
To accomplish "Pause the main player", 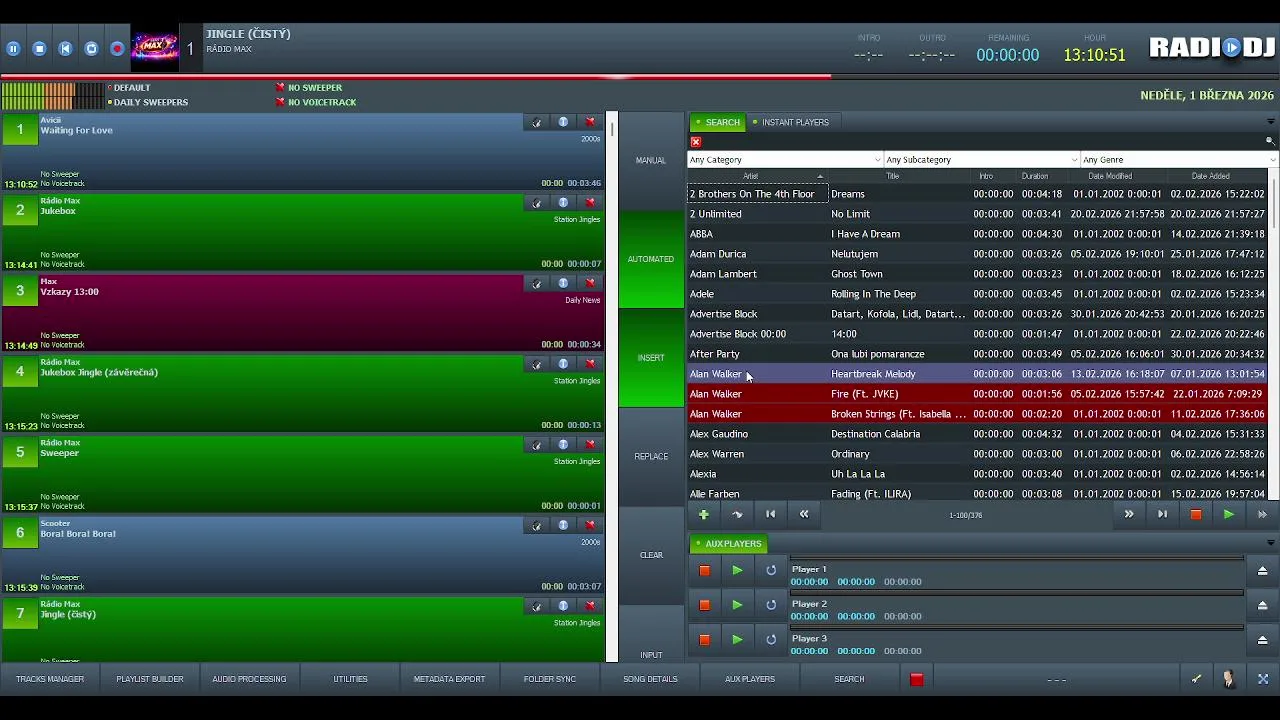I will click(x=13, y=48).
